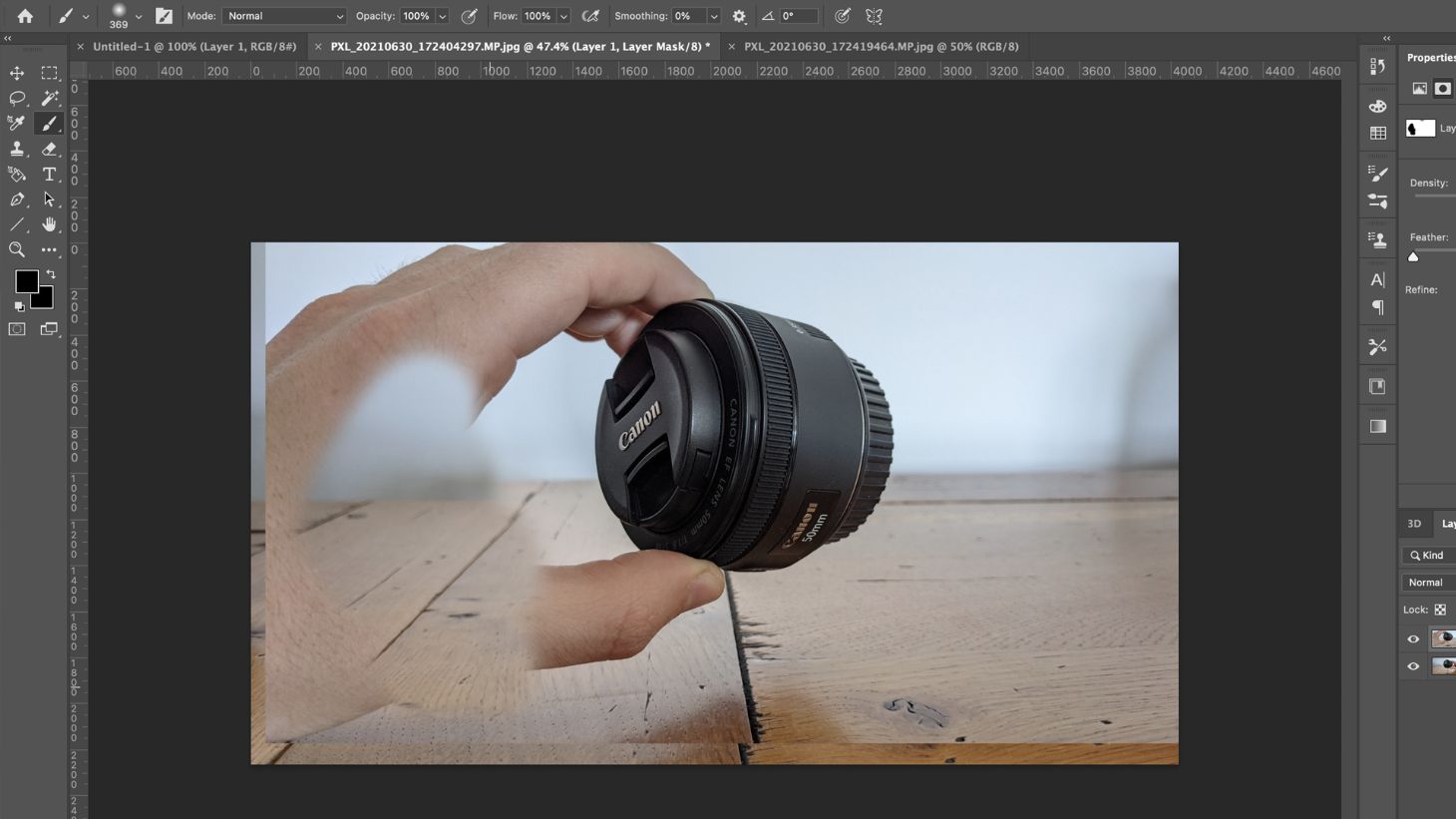1456x819 pixels.
Task: Toggle visibility of the bottom layer
Action: tap(1413, 665)
